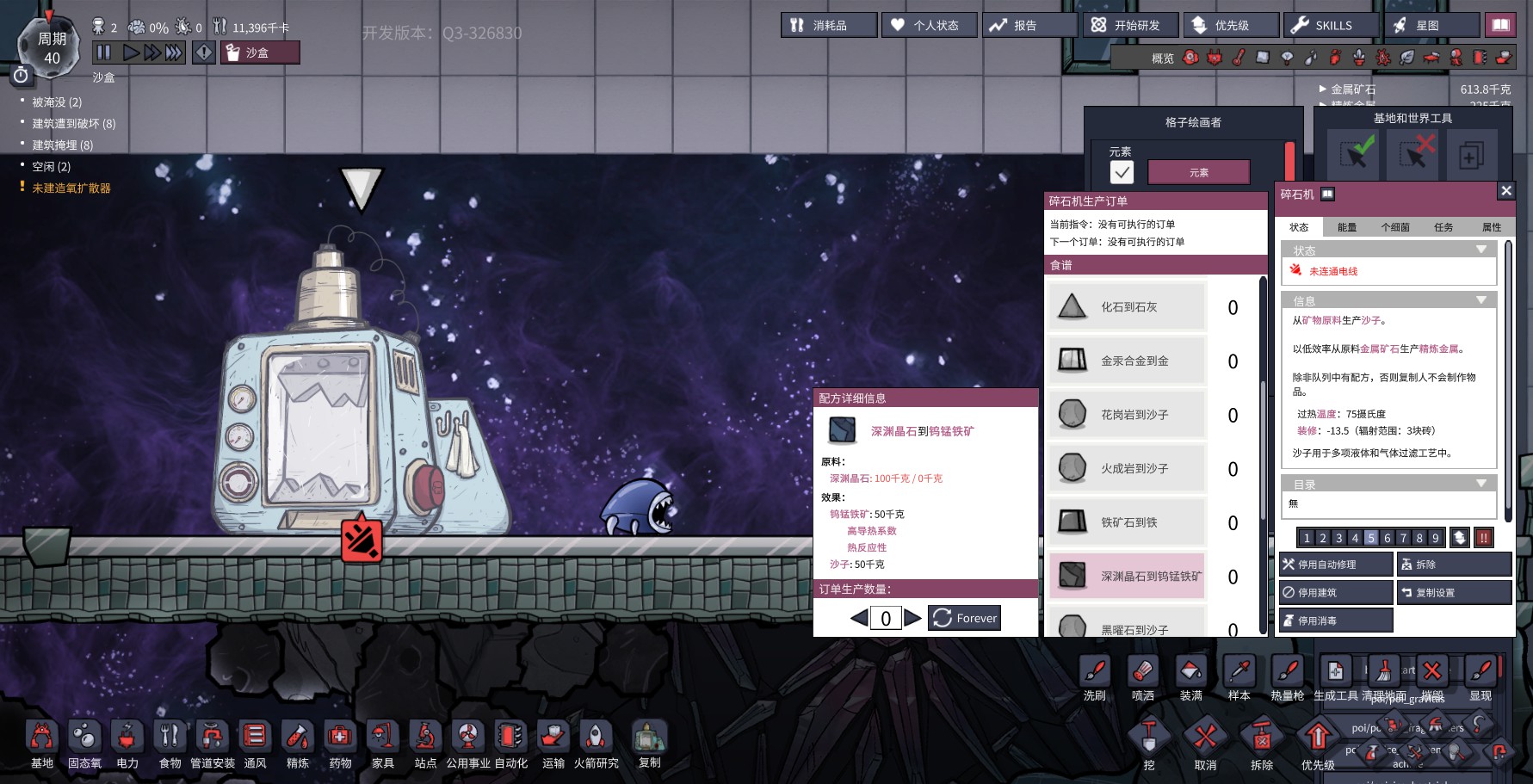The width and height of the screenshot is (1533, 784).
Task: Click the 建筑遭到破坏 (8) notification
Action: 74,123
